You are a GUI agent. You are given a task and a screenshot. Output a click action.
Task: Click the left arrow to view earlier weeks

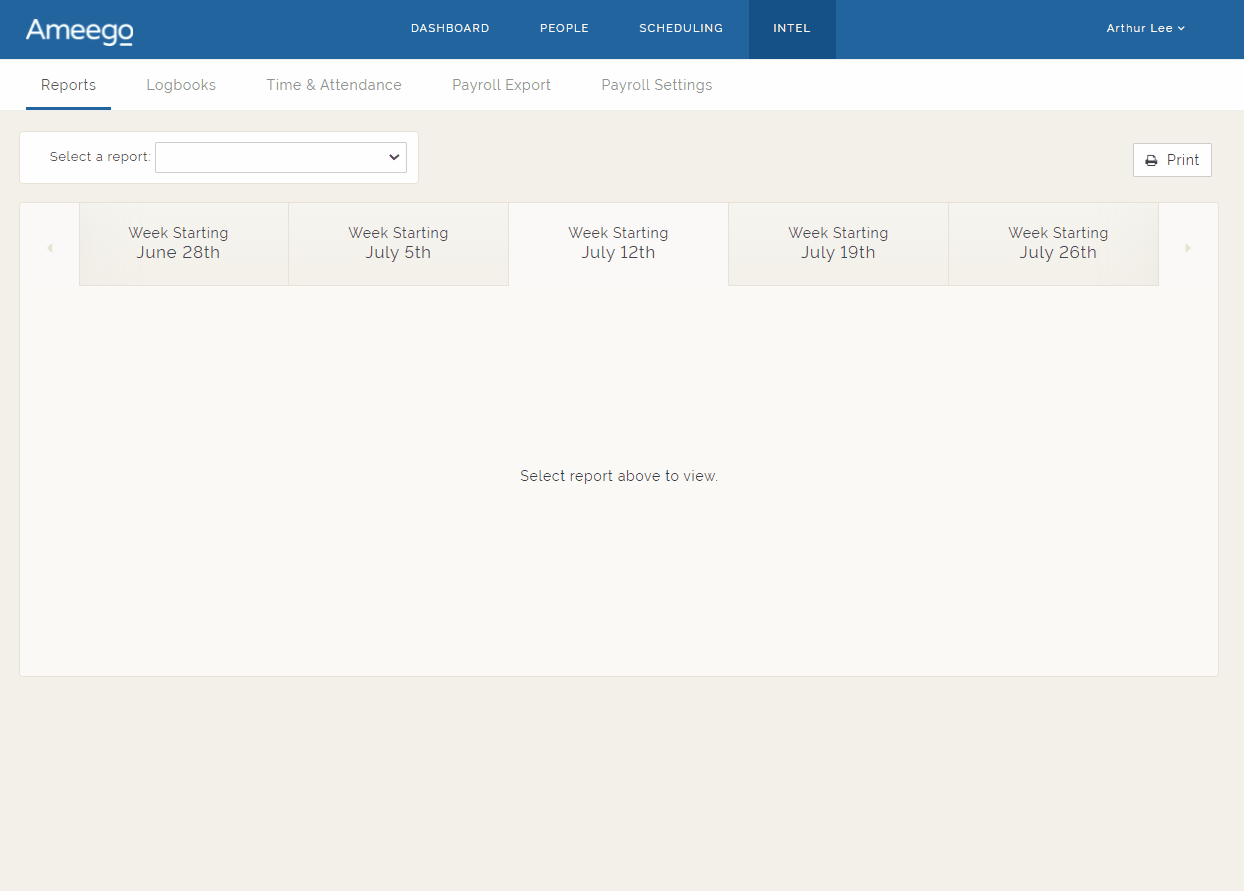[50, 247]
